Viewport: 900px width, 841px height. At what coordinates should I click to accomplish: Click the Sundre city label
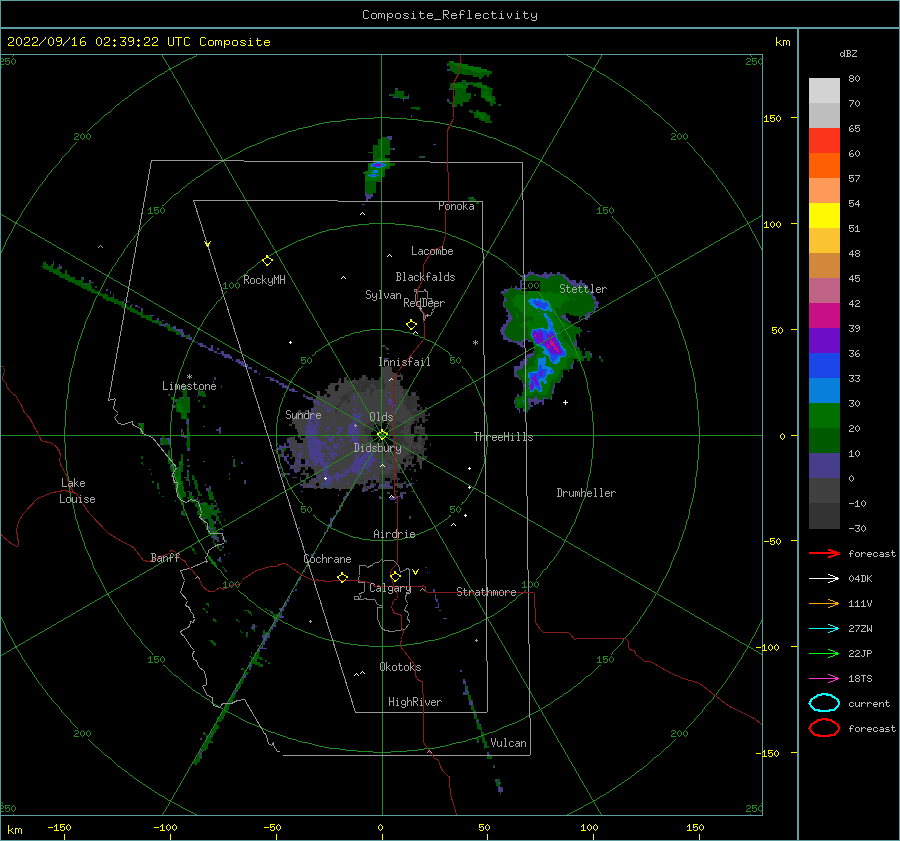(303, 414)
